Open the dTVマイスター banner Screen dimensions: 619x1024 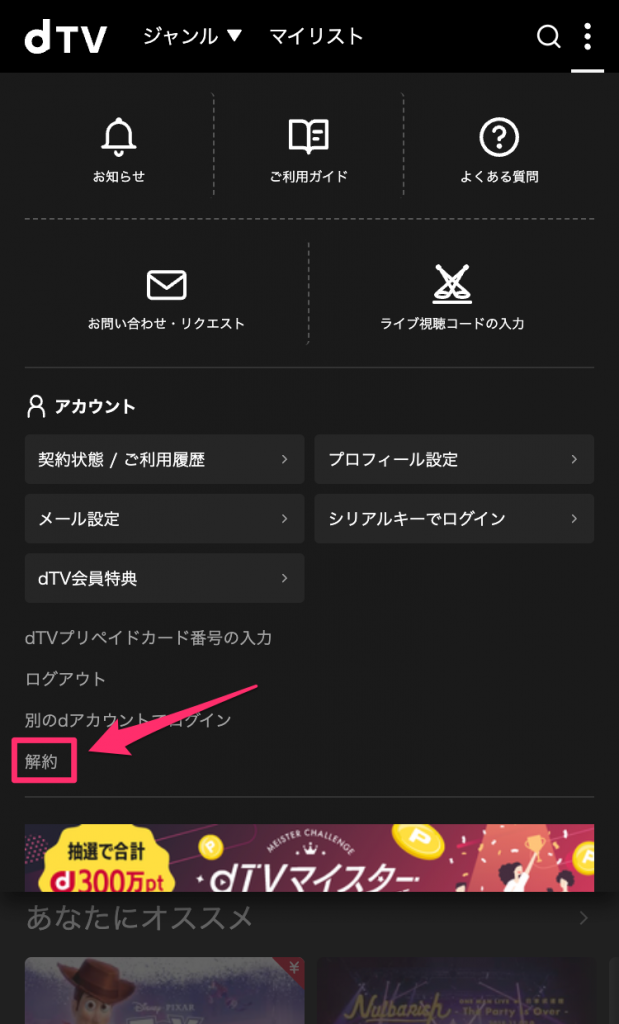(x=310, y=858)
